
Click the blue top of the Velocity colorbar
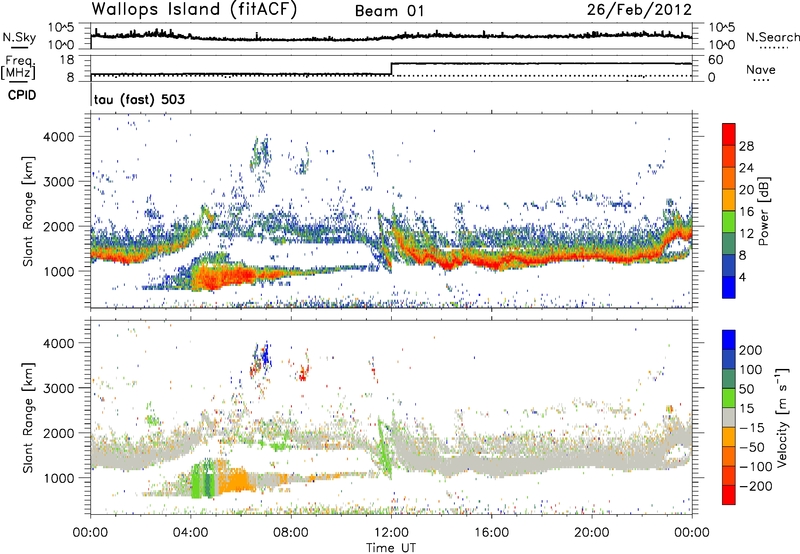coord(729,339)
